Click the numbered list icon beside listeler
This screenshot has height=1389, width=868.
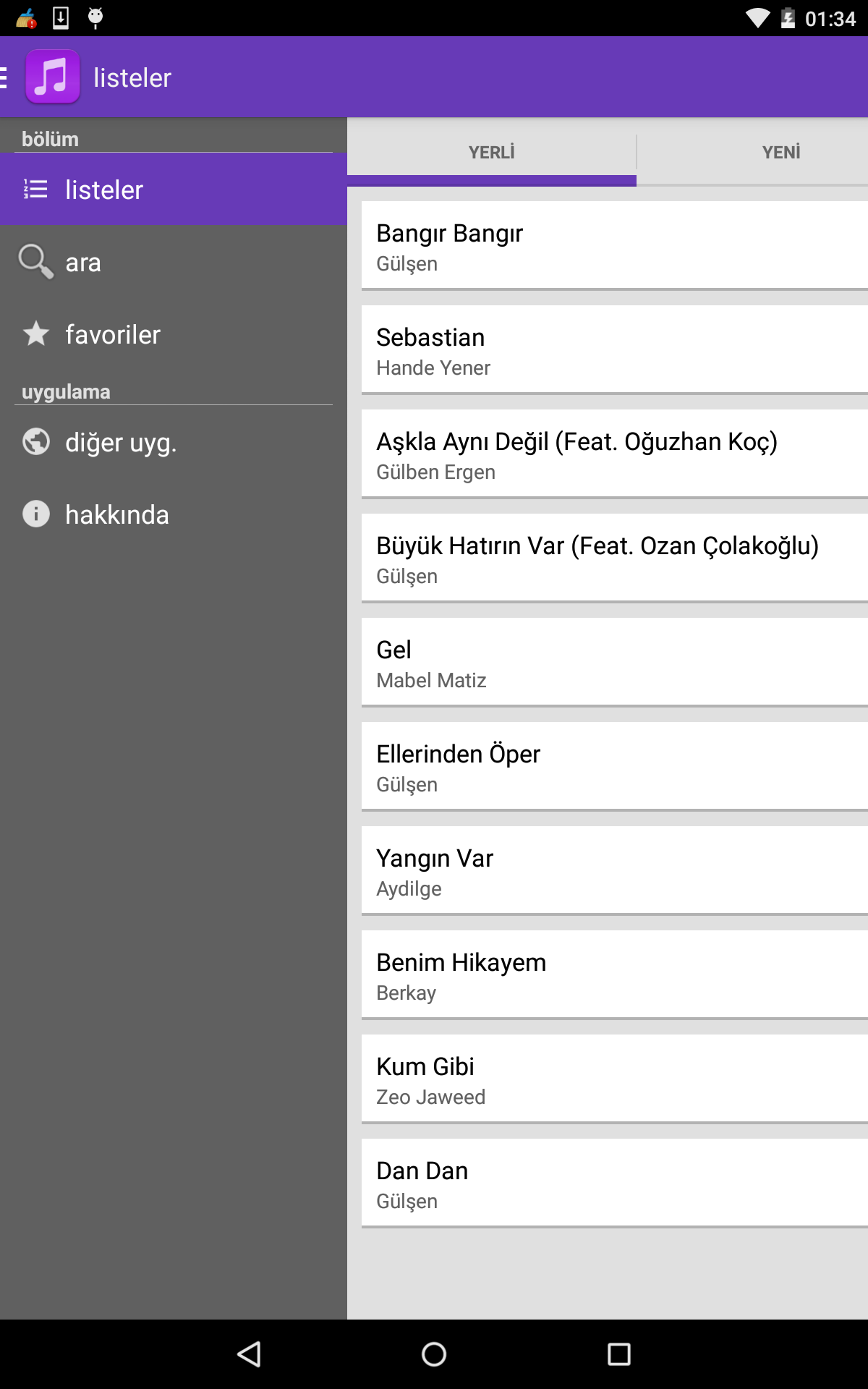coord(35,190)
